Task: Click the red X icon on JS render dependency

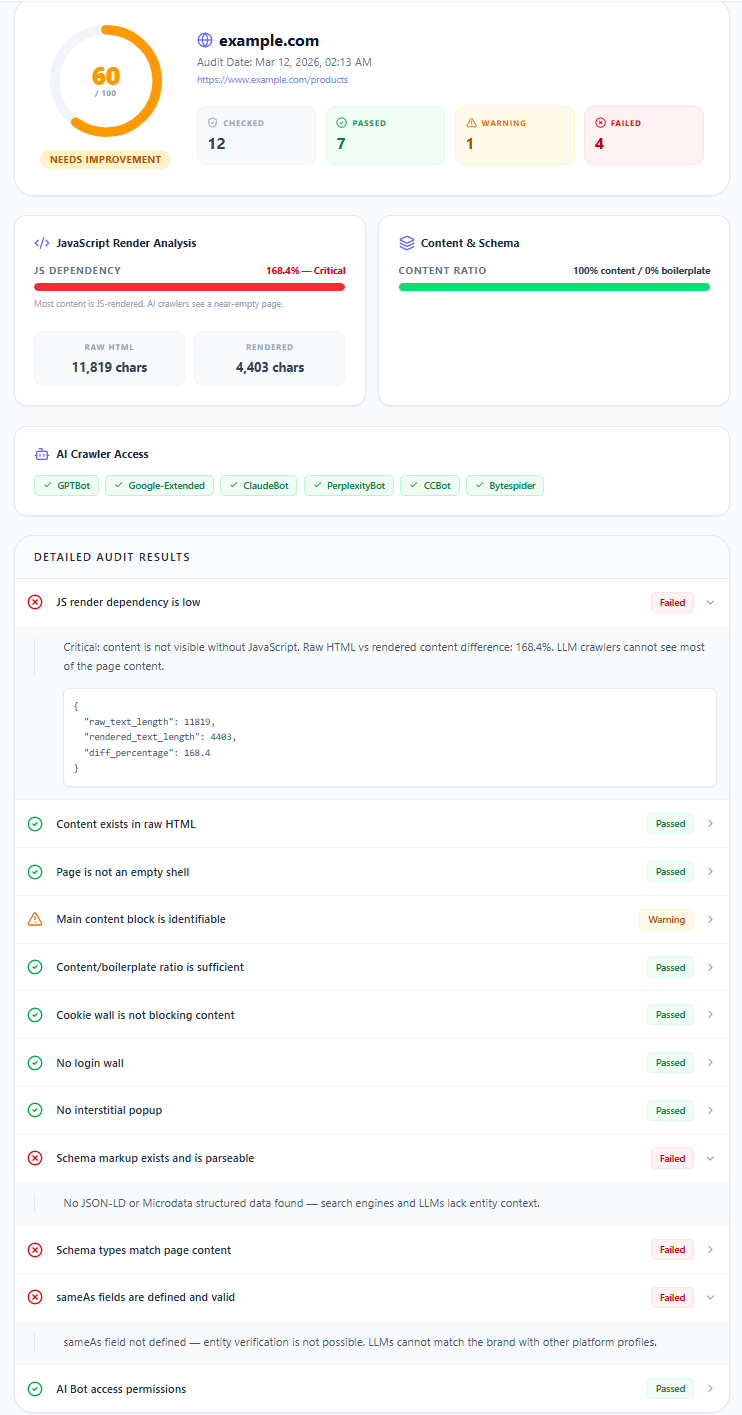Action: tap(35, 602)
